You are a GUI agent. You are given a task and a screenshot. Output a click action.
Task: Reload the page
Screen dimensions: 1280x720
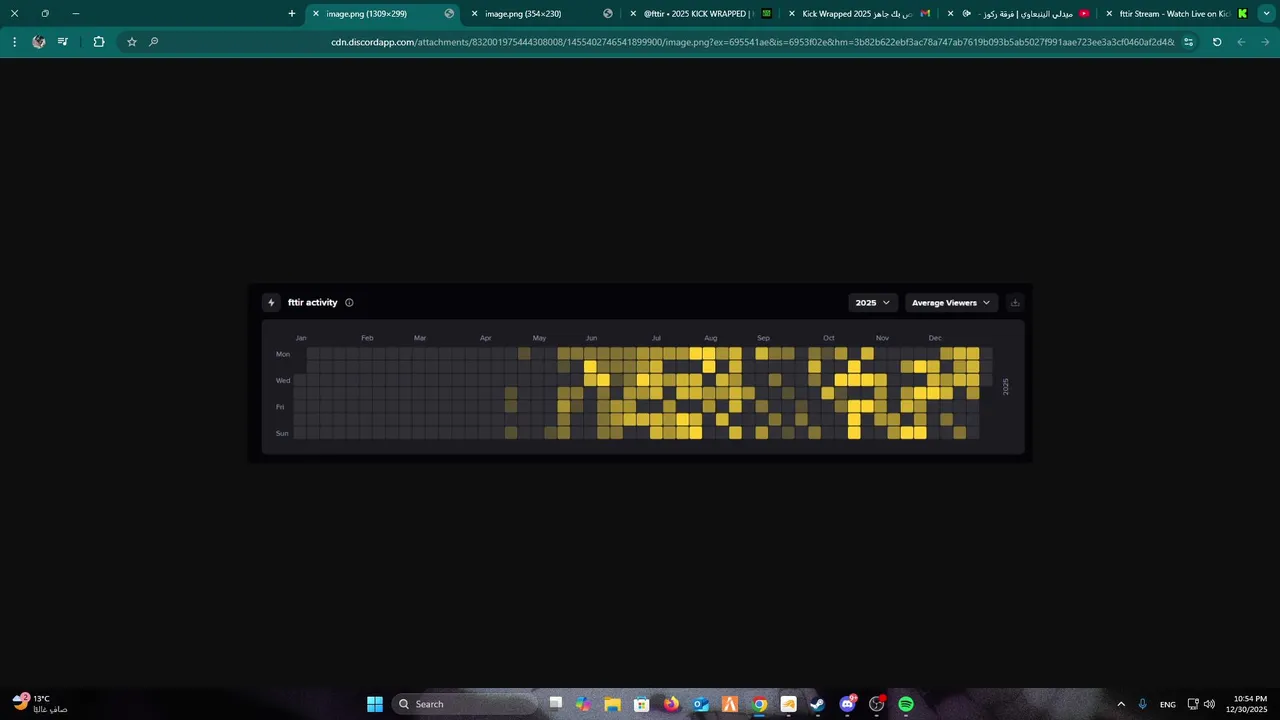coord(1217,42)
